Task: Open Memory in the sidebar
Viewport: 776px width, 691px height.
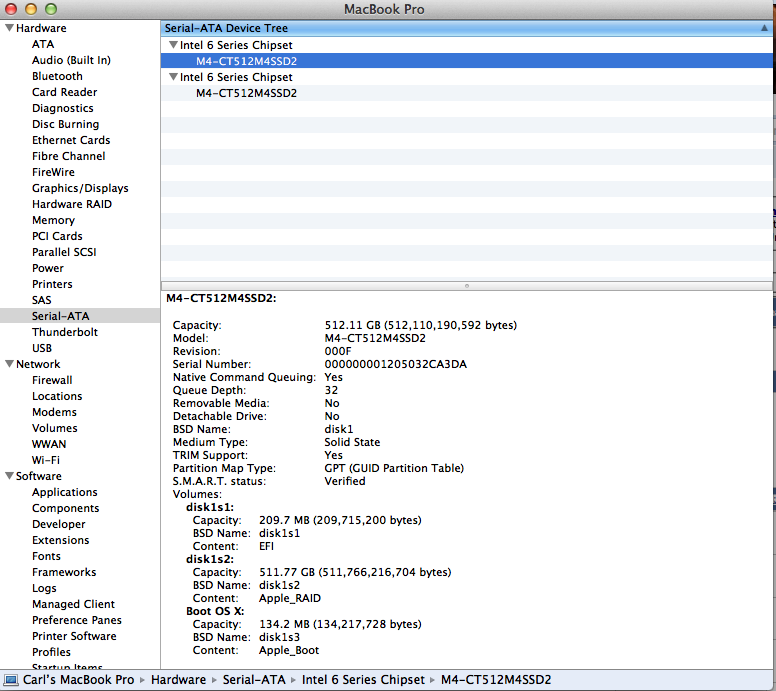Action: [53, 220]
